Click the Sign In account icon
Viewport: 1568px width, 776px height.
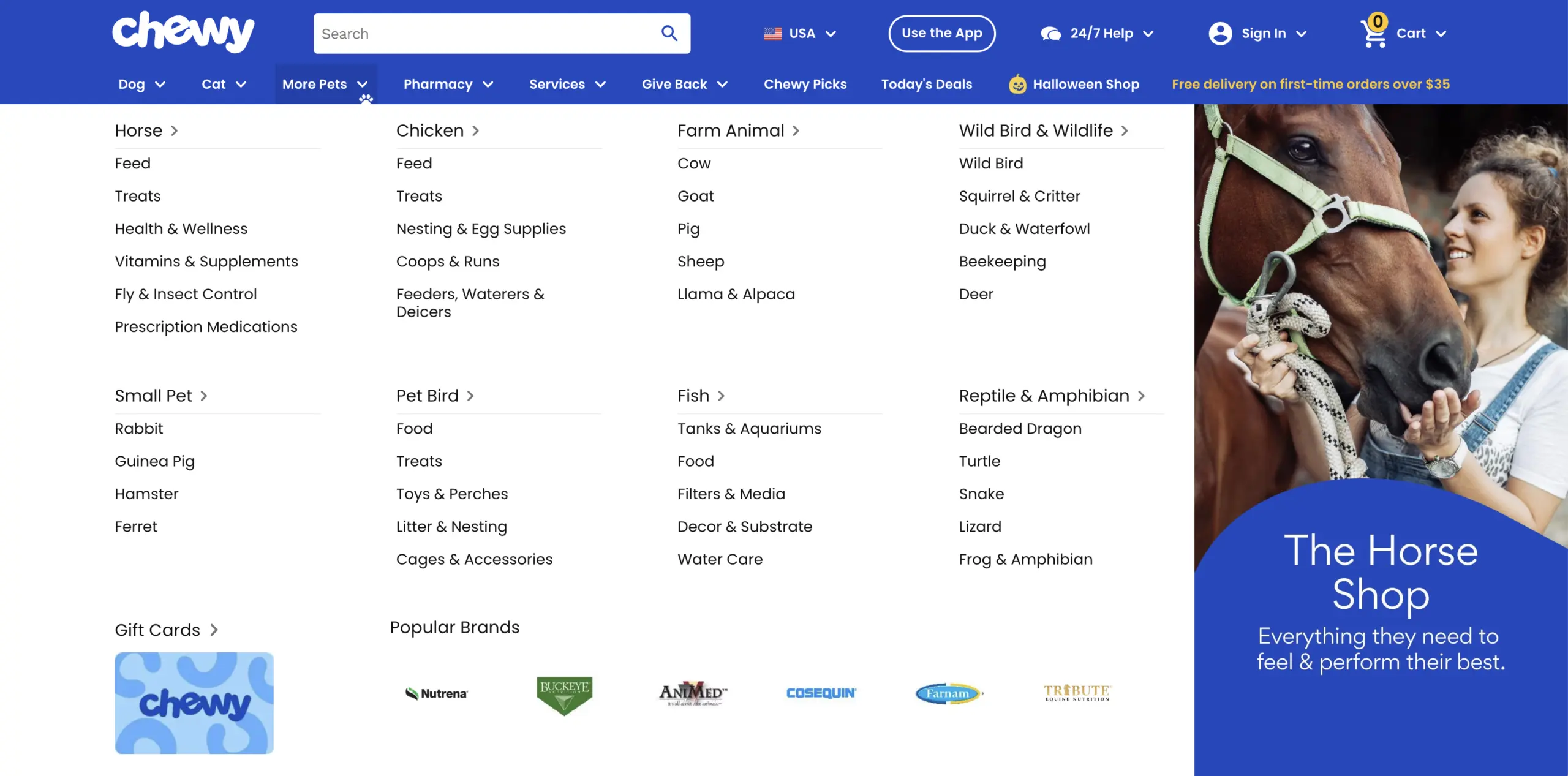[1221, 34]
